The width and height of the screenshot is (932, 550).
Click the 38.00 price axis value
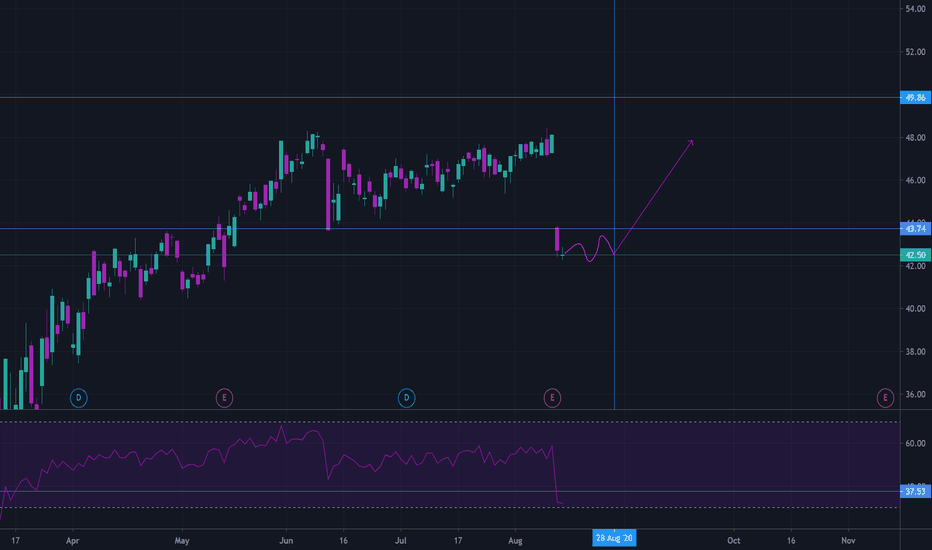point(915,352)
